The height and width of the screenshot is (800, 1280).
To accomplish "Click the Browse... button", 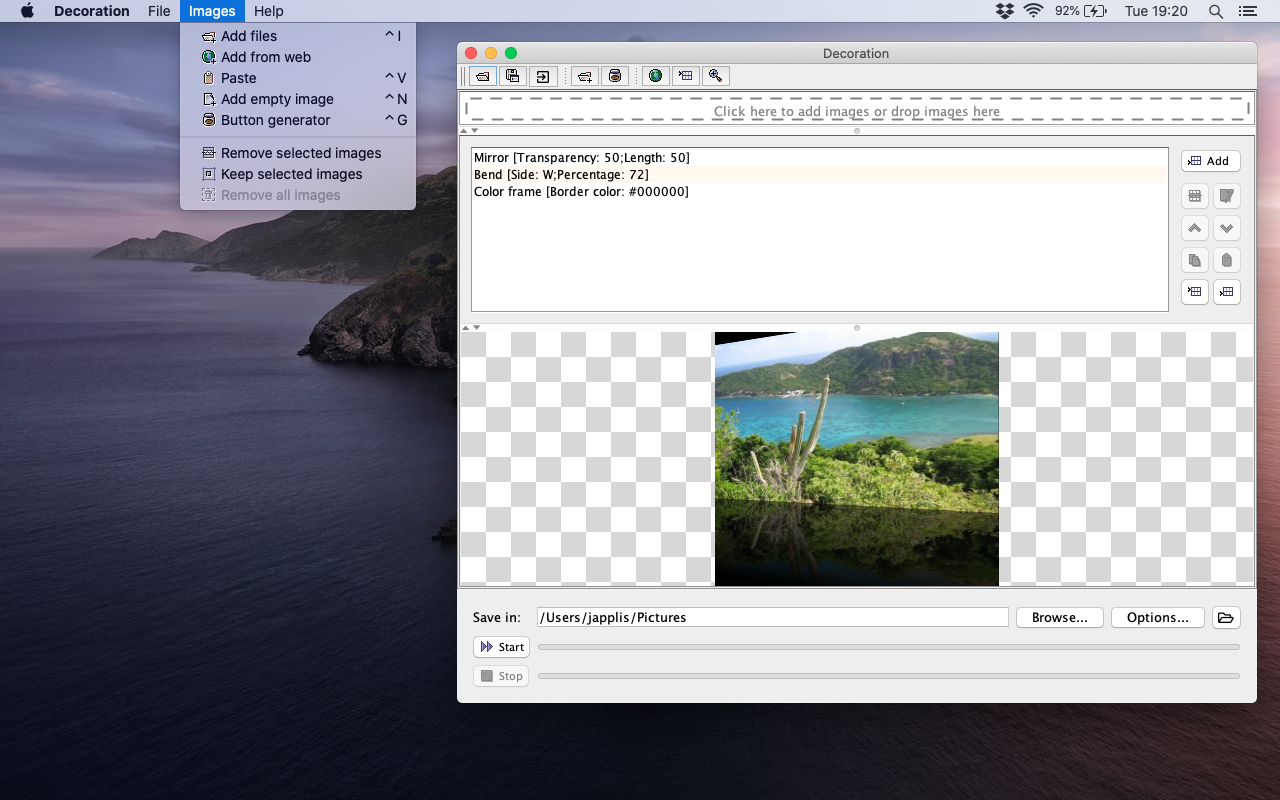I will click(1059, 617).
